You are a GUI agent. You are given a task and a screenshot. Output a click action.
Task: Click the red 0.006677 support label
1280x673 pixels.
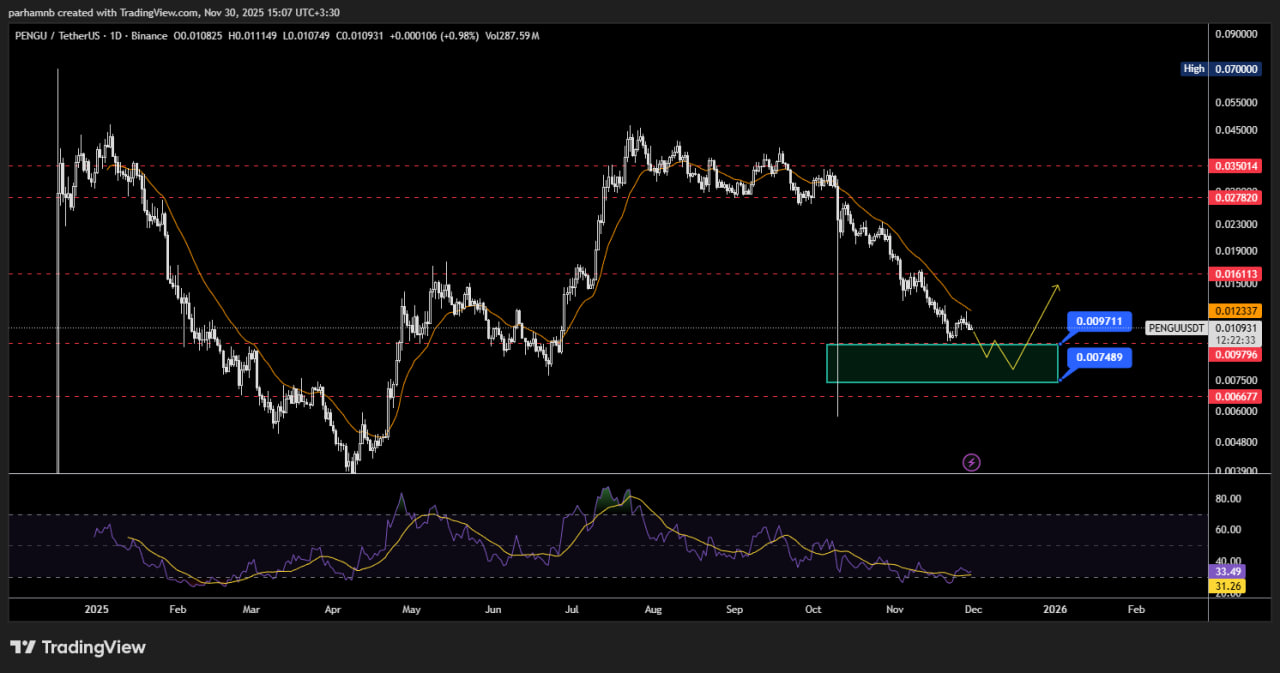(1234, 396)
